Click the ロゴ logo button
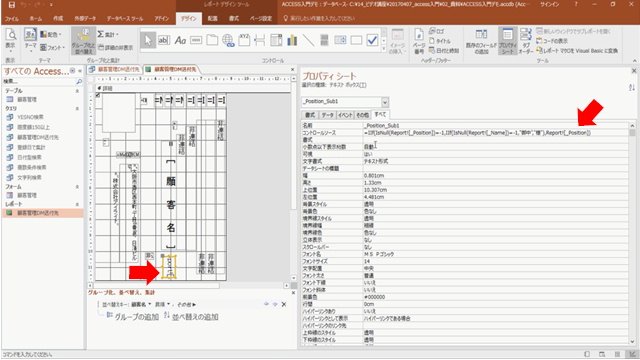The image size is (640, 360). (x=437, y=31)
